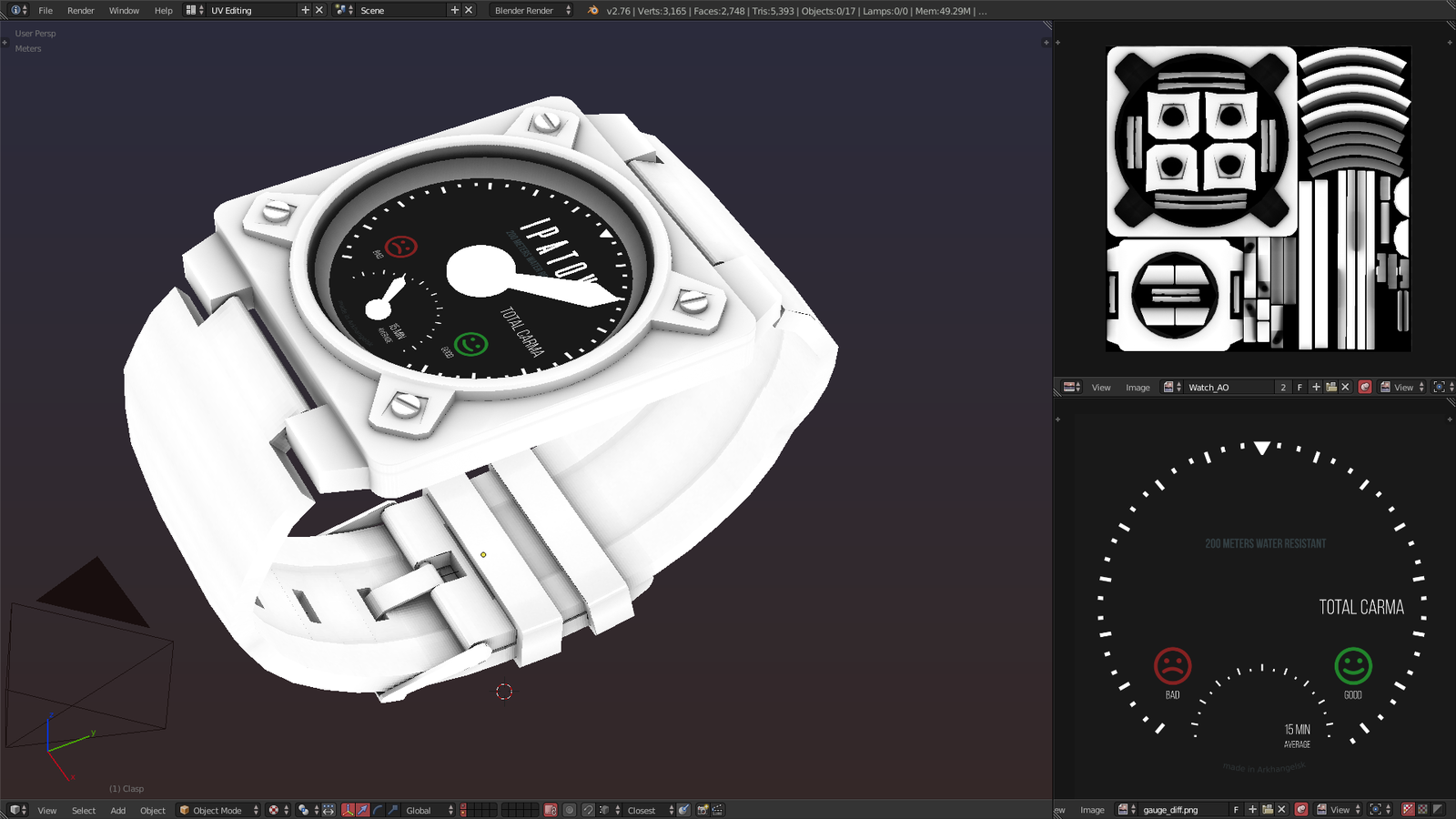Viewport: 1456px width, 819px height.
Task: Toggle the 3D manipulator widget
Action: 348,810
